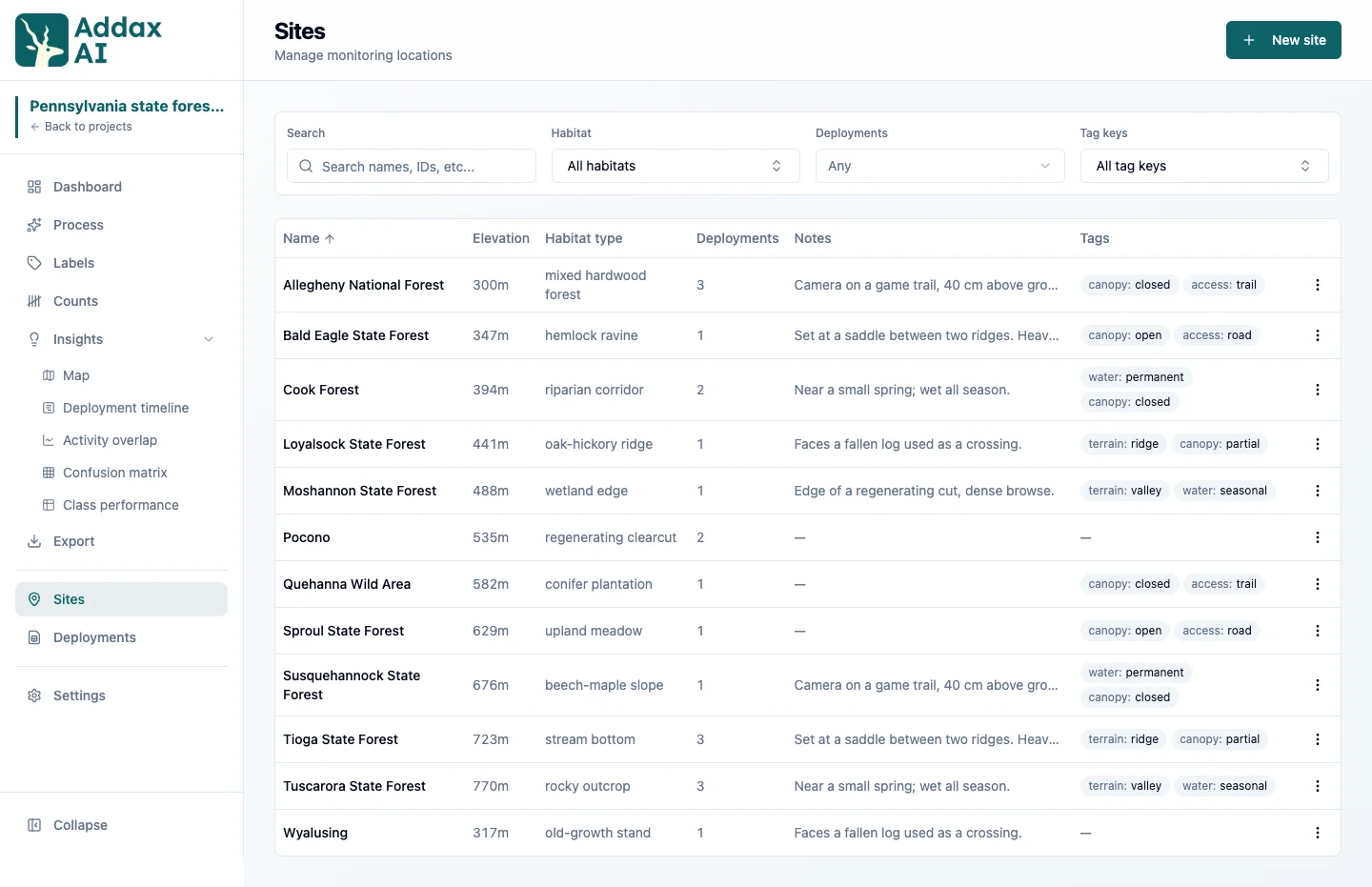Screen dimensions: 1372x887
Task: Open row menu for Moshannon State Forest
Action: pos(1318,491)
